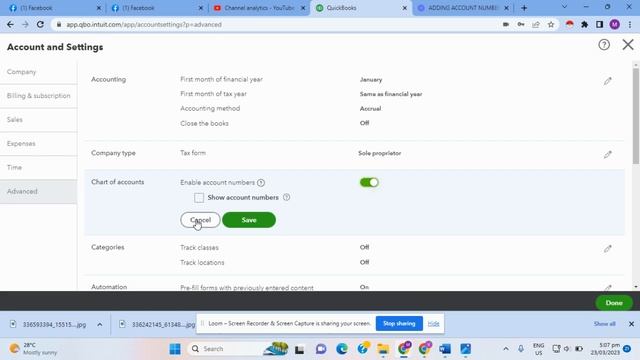Switch to the first Facebook tab
The height and width of the screenshot is (360, 640).
54,8
